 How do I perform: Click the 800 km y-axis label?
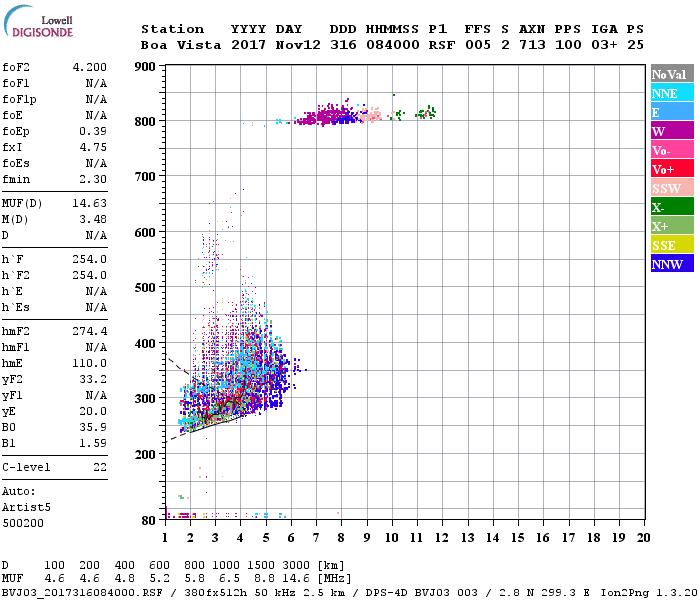tap(145, 121)
